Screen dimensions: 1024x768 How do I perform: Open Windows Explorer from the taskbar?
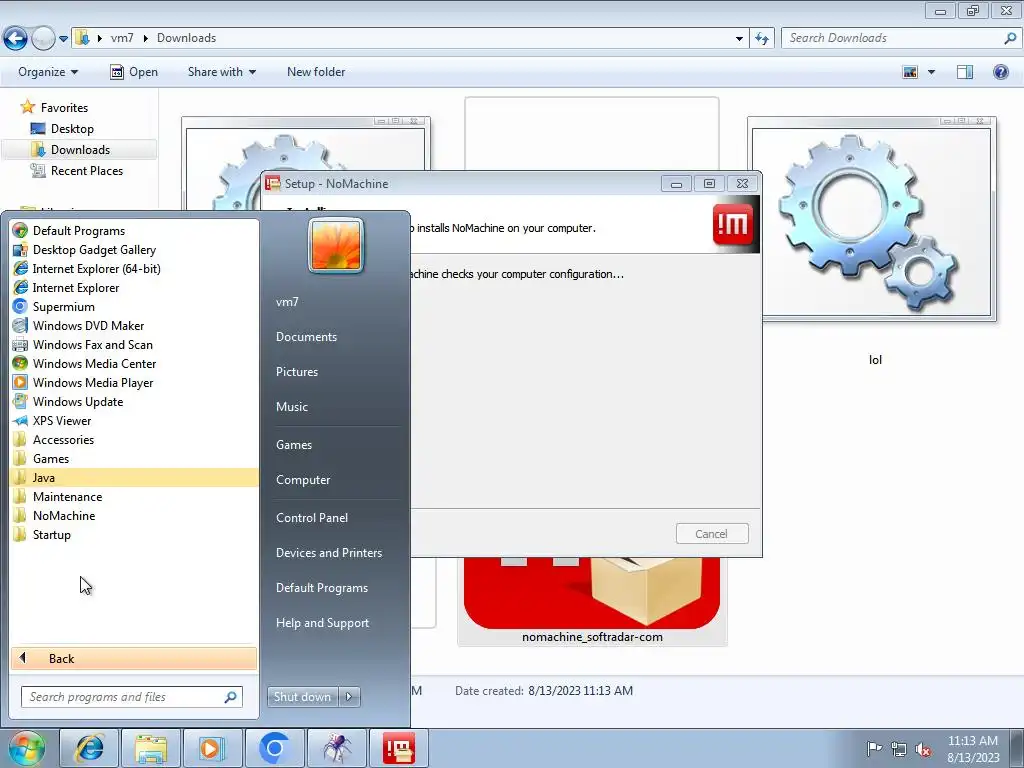tap(151, 748)
